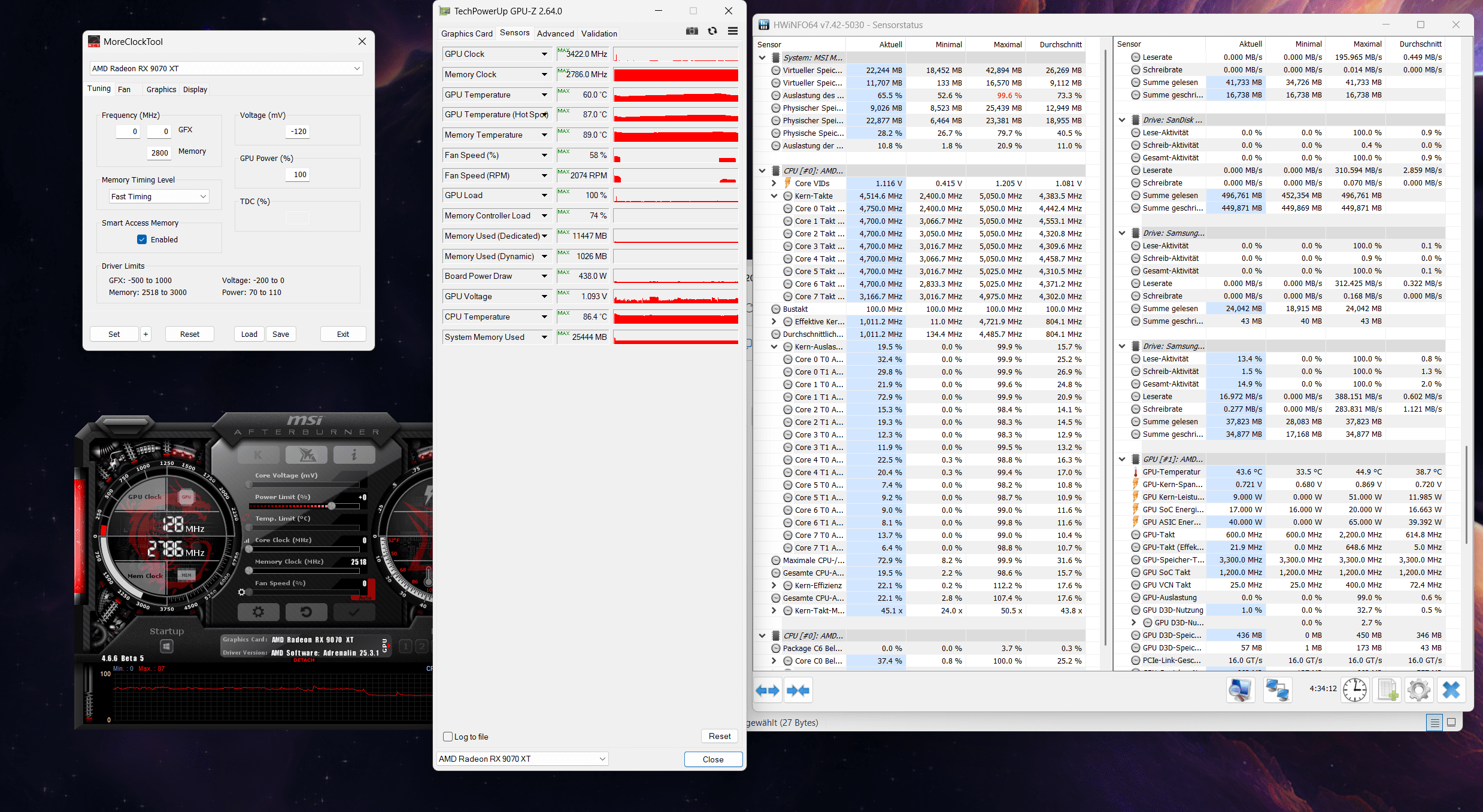Click GPU-Z Reset button
Image resolution: width=1483 pixels, height=812 pixels.
pyautogui.click(x=719, y=736)
